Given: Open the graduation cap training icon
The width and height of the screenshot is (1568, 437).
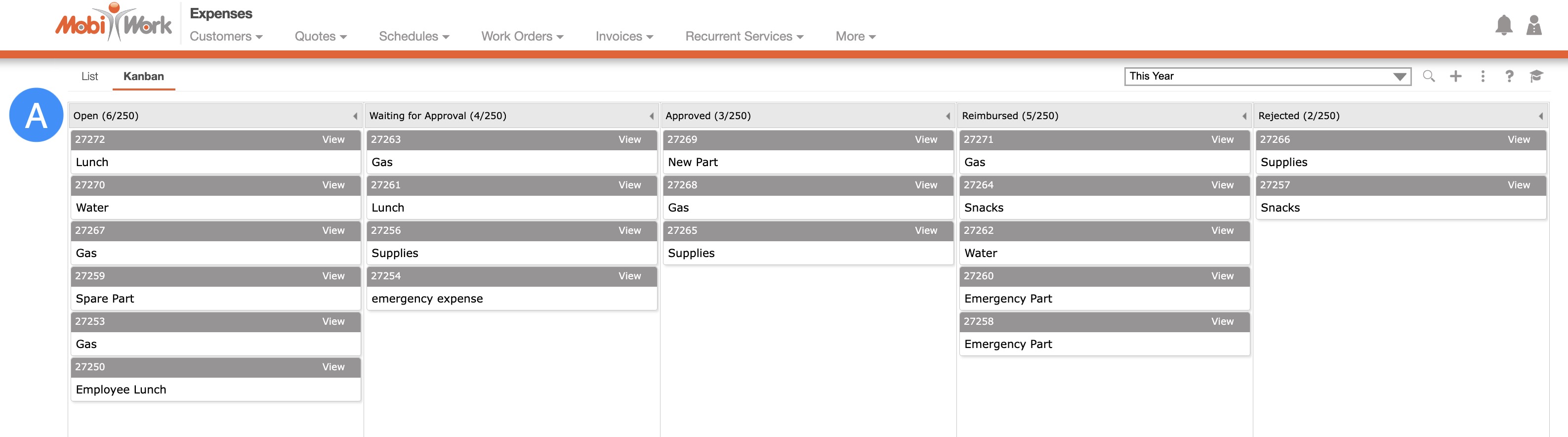Looking at the screenshot, I should pos(1536,76).
